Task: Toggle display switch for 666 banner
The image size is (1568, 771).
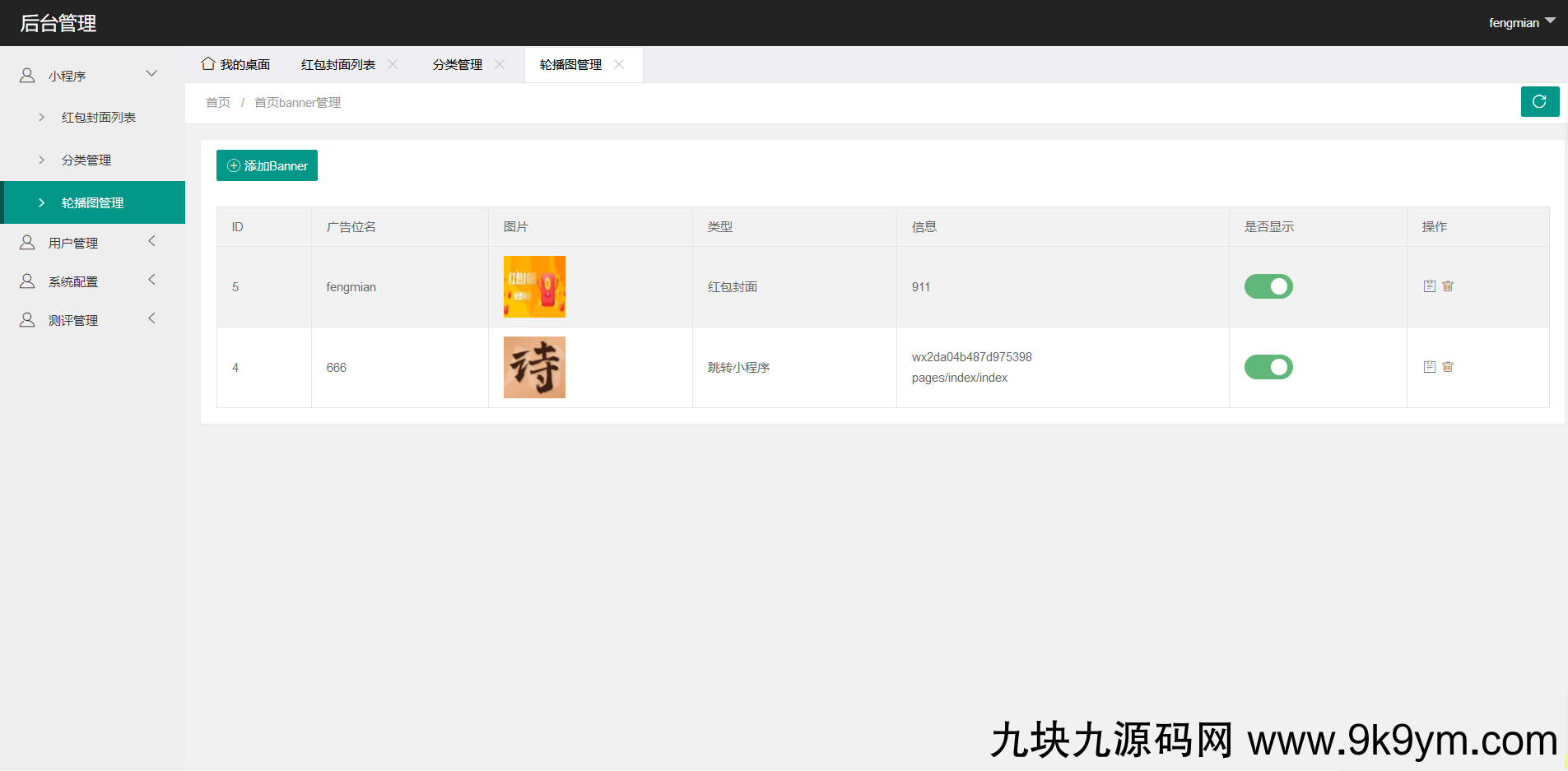Action: click(1268, 367)
